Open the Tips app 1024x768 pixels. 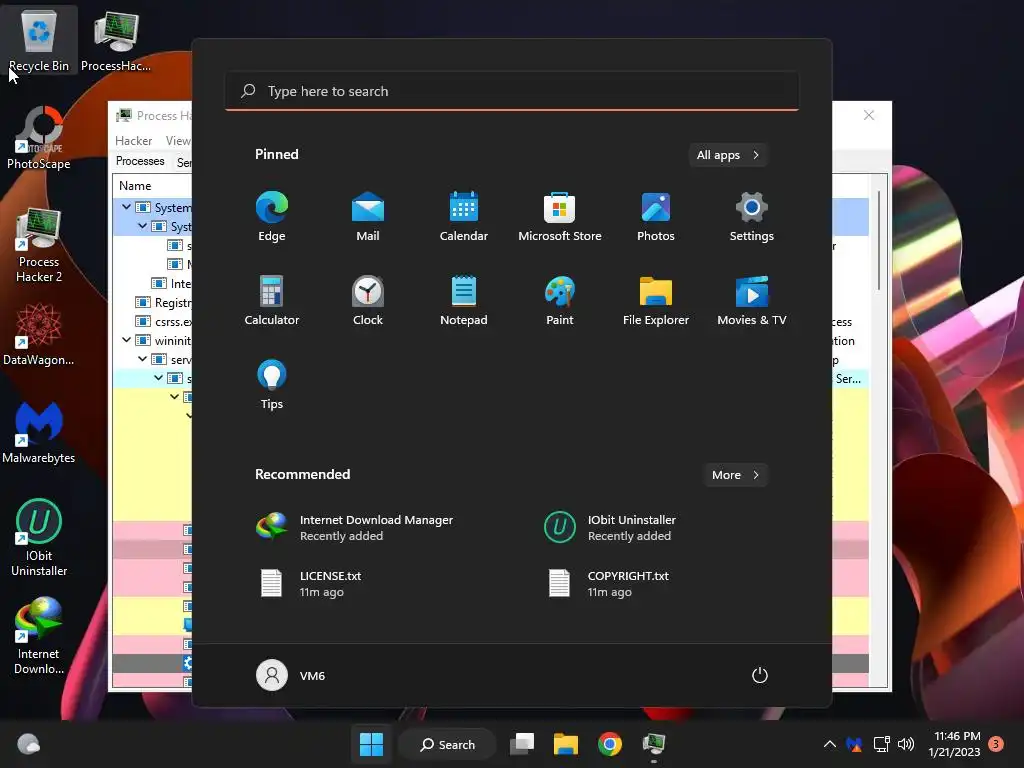coord(272,385)
